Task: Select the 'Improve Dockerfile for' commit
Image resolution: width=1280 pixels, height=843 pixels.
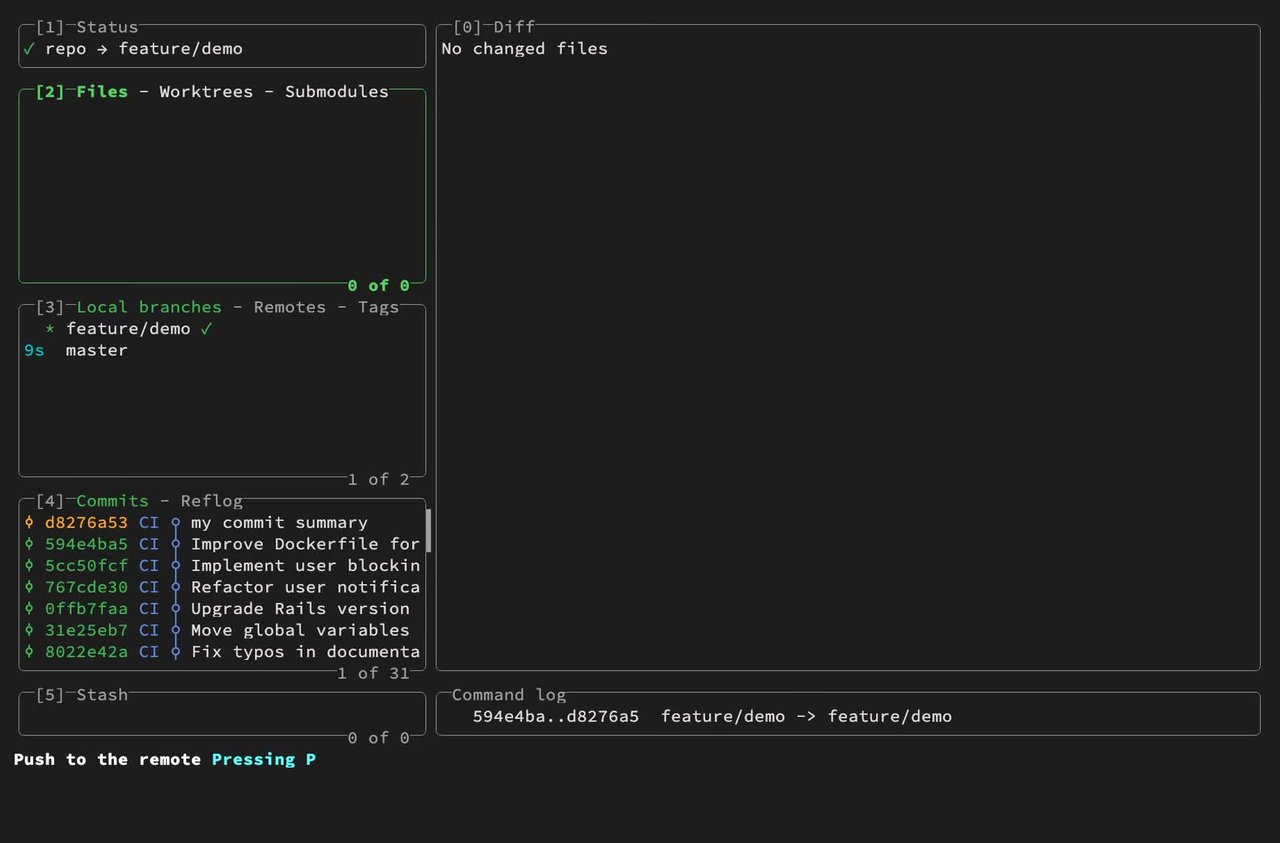Action: pyautogui.click(x=222, y=544)
